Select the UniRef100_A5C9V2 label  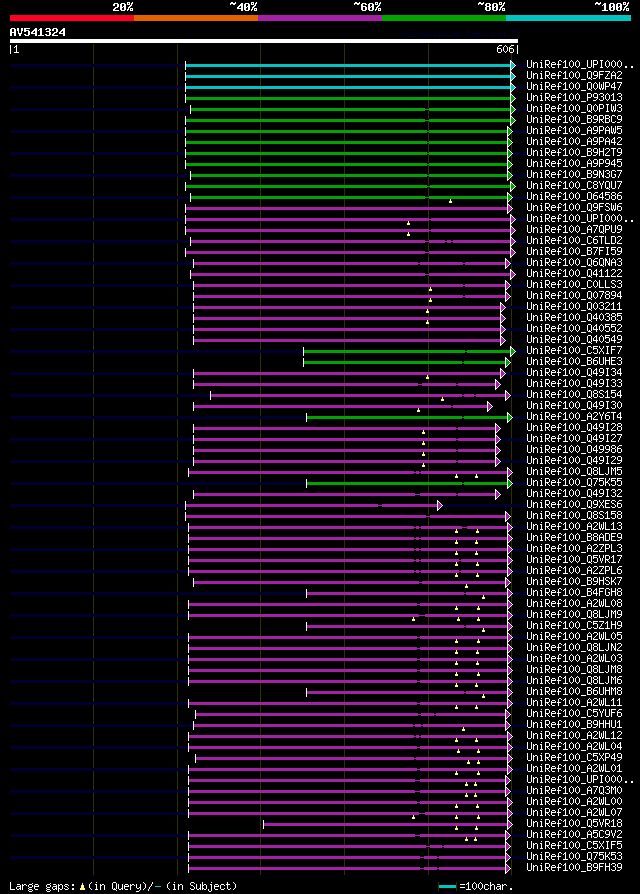pyautogui.click(x=574, y=834)
